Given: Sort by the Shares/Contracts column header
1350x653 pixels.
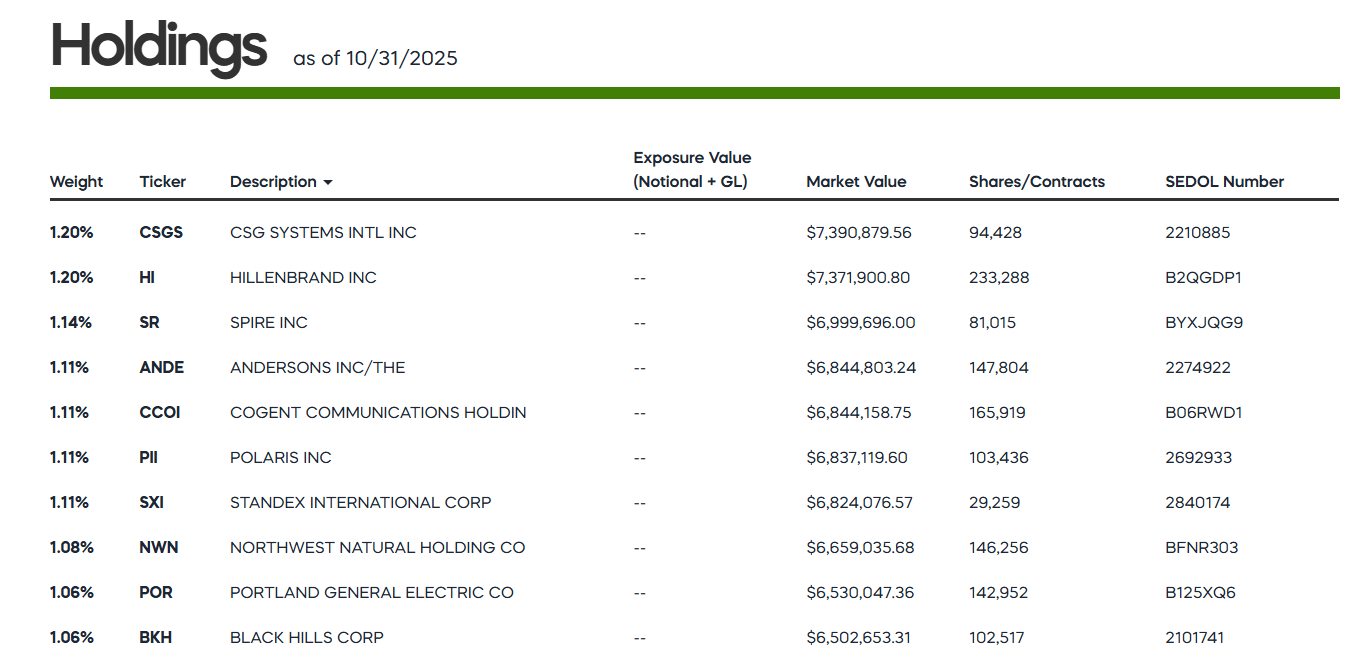Looking at the screenshot, I should (1037, 181).
